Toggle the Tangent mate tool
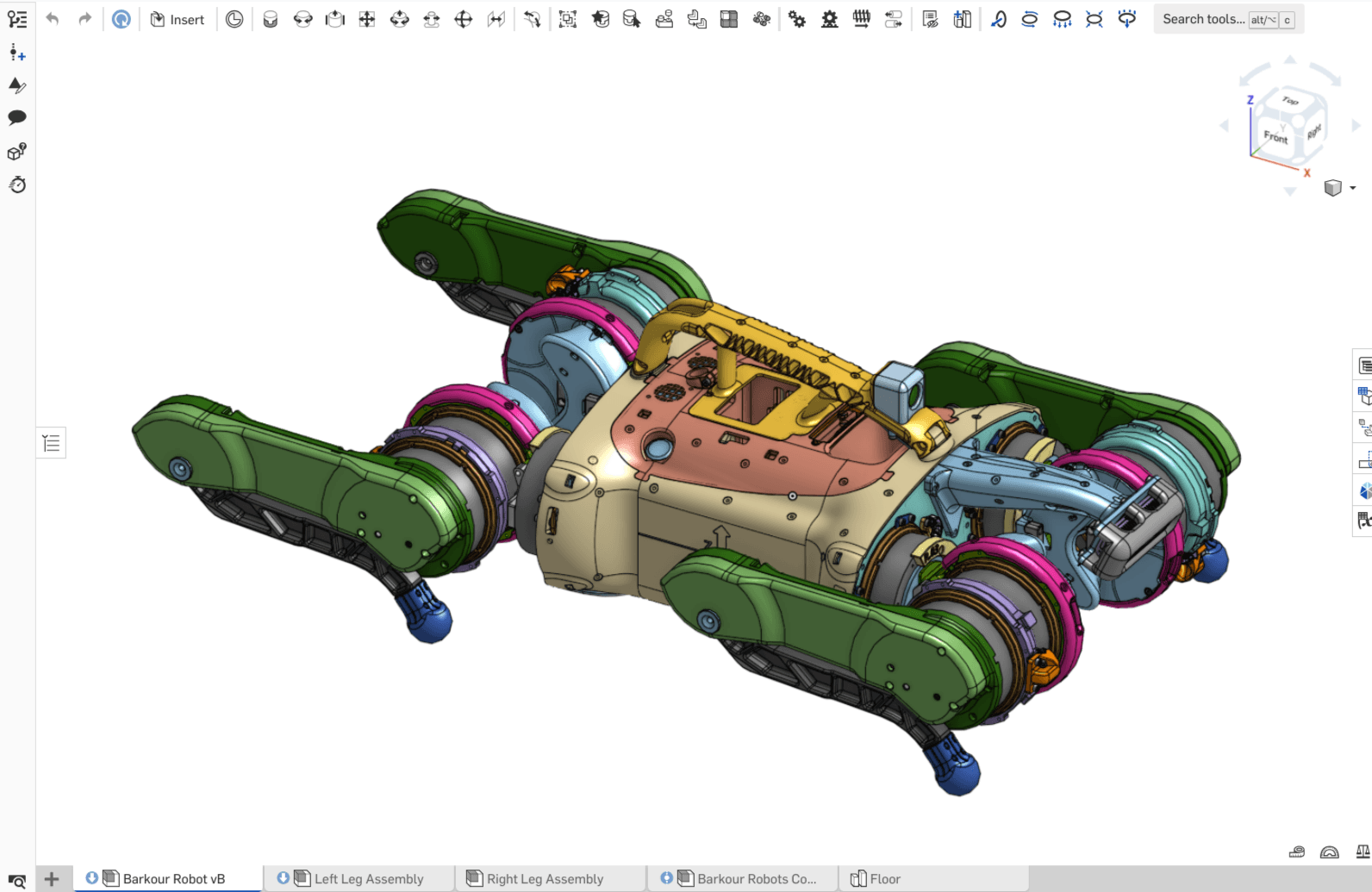 (x=533, y=19)
